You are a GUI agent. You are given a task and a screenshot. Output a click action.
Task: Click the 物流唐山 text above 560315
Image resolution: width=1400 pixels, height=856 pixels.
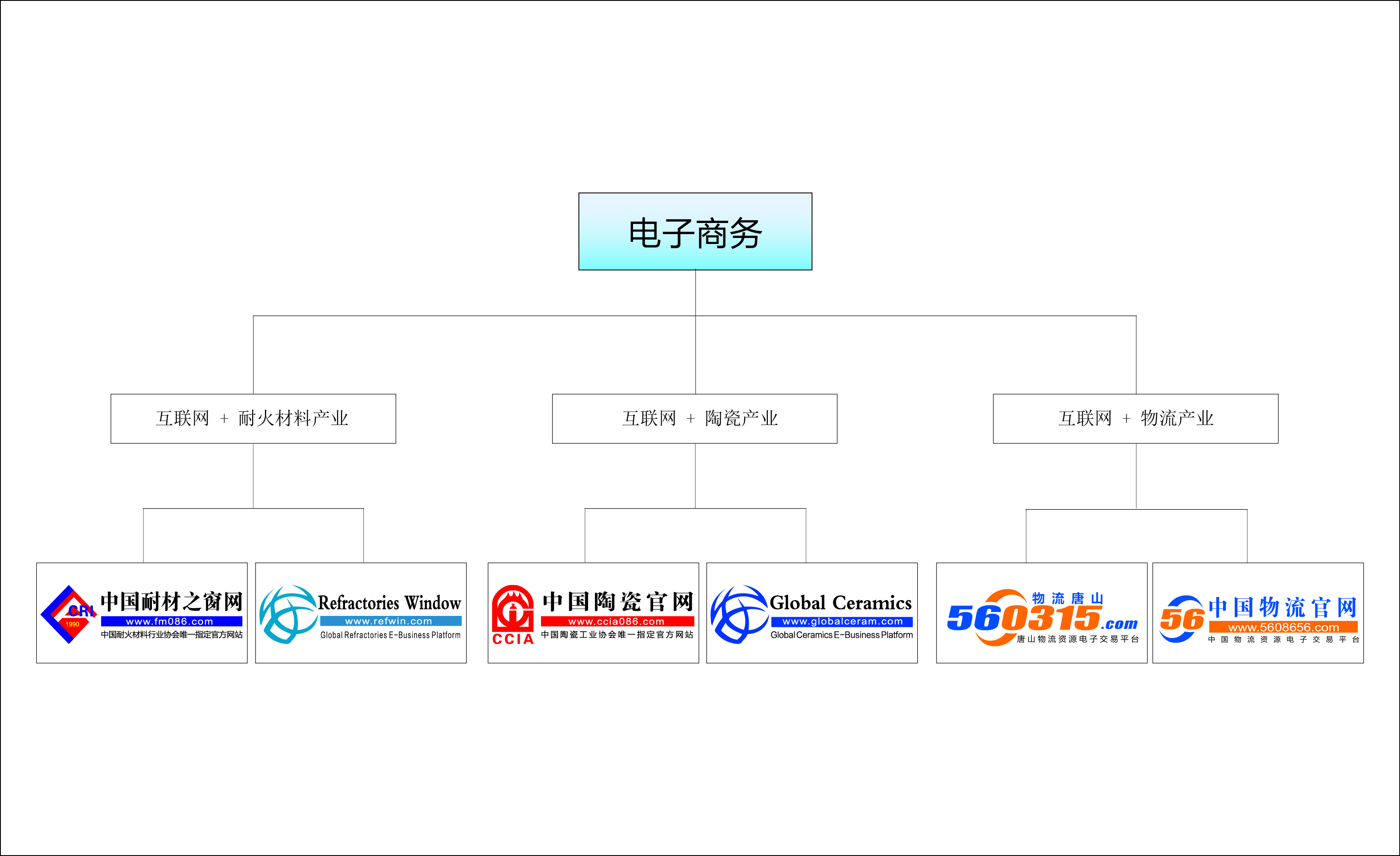point(1067,598)
